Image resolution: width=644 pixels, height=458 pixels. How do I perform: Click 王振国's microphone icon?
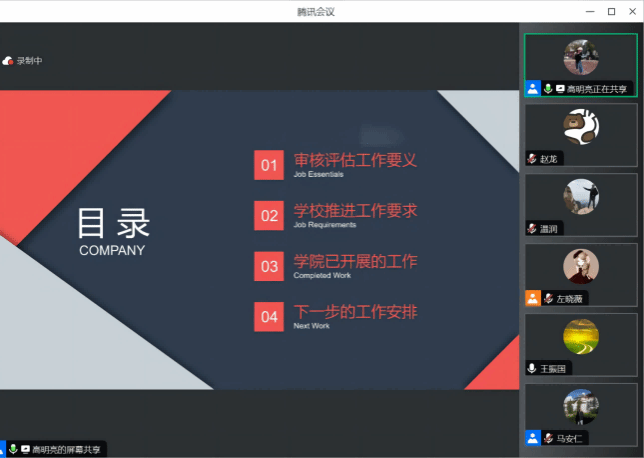click(531, 368)
